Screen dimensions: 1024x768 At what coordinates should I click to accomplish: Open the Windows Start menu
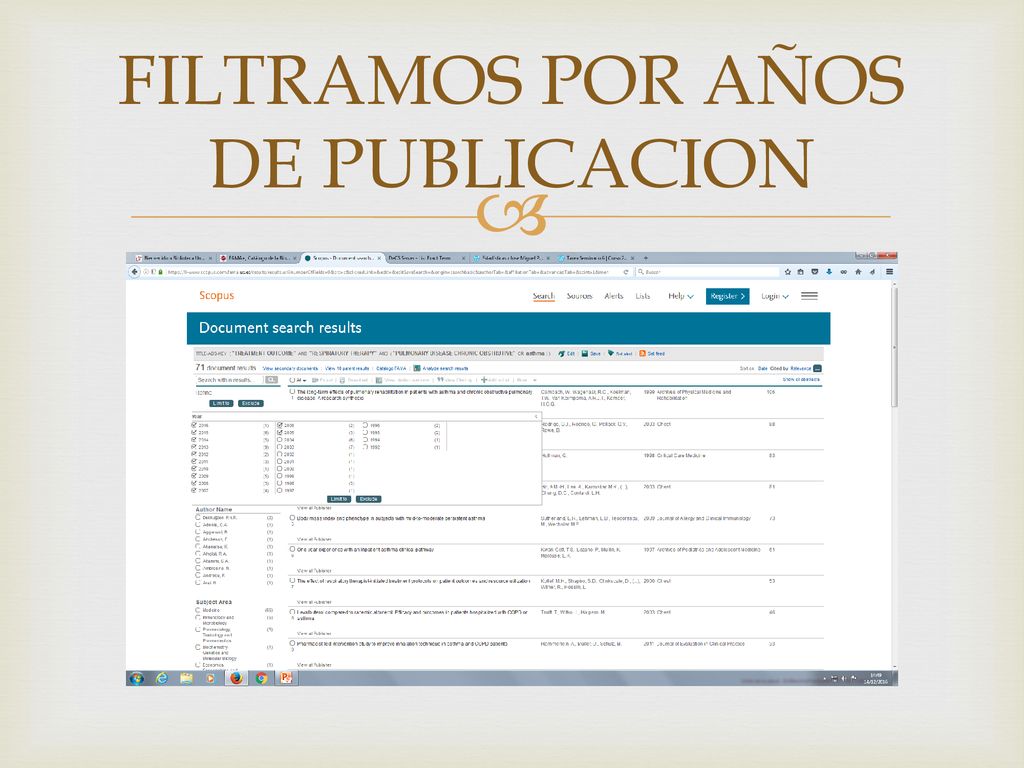(136, 679)
